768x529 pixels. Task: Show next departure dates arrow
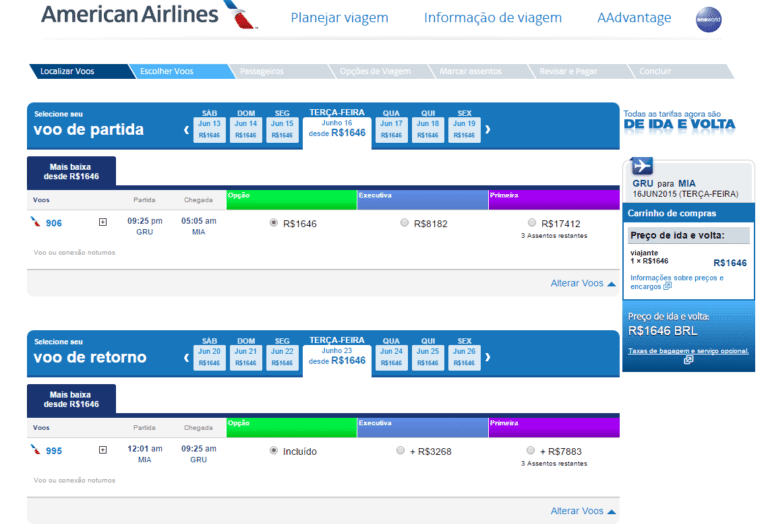(x=488, y=129)
